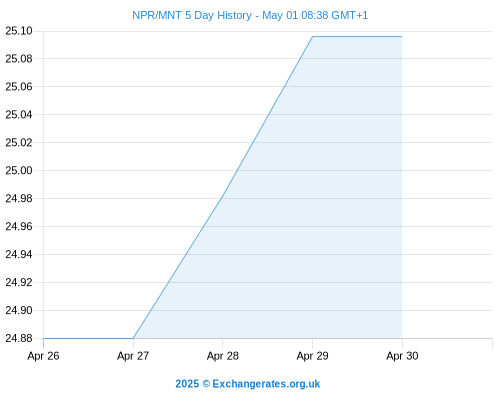Viewport: 495px width, 400px height.
Task: Click the 25.10 y-axis value label
Action: pos(19,31)
